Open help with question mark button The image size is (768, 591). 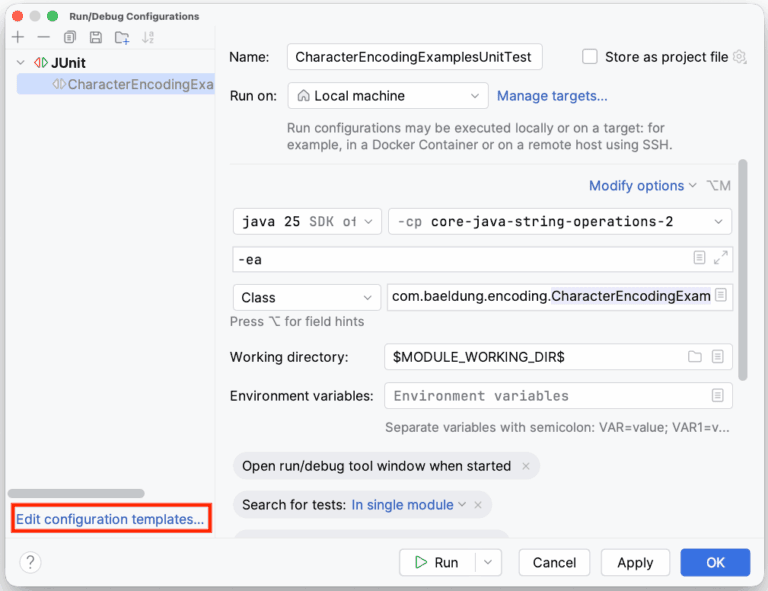30,562
